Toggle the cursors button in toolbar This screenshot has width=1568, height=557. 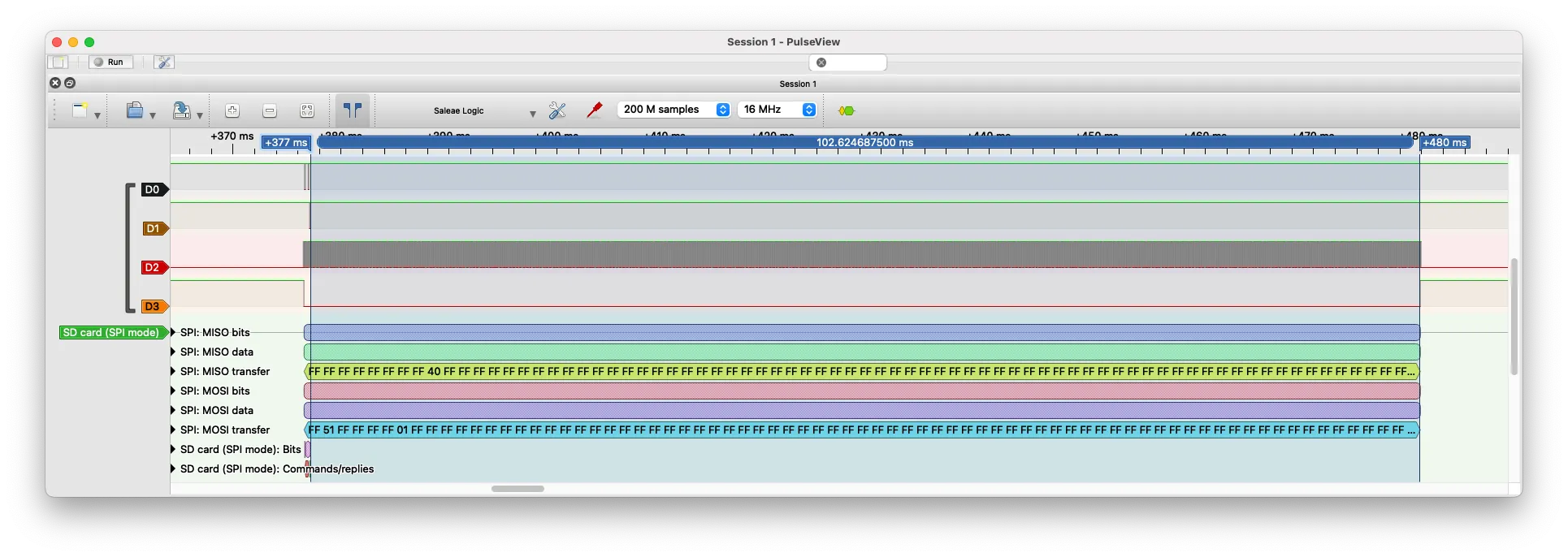353,110
